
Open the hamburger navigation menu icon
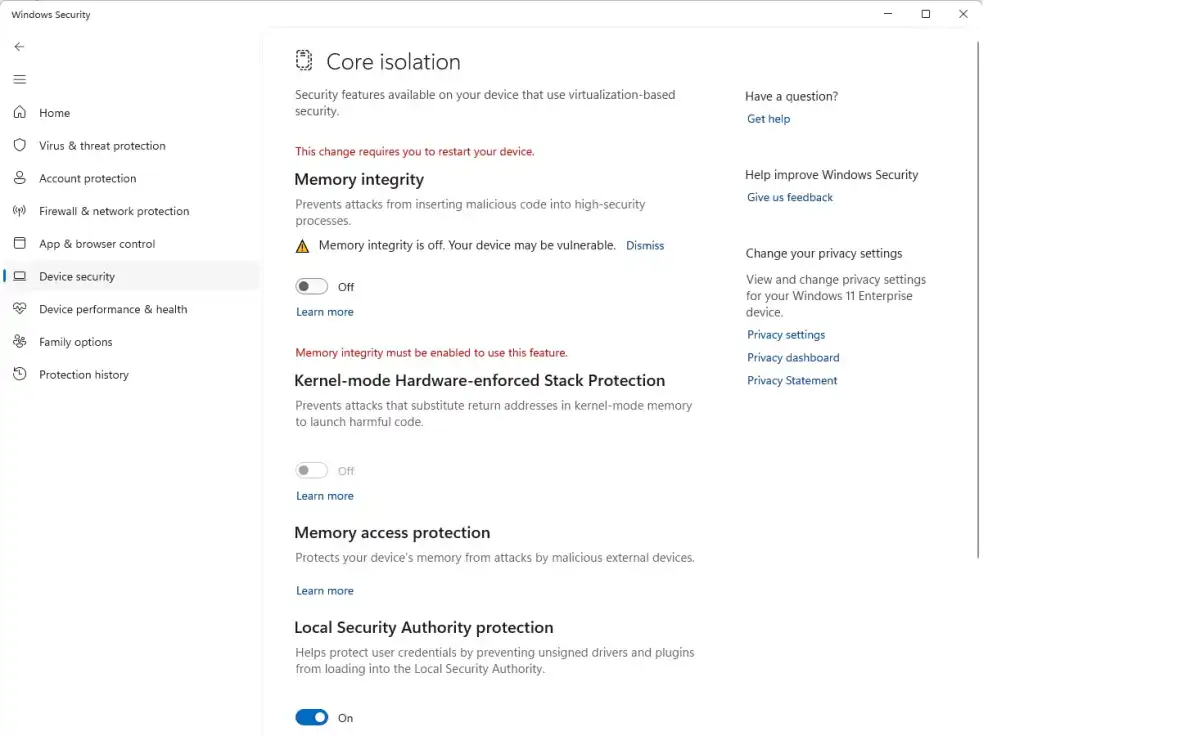click(x=19, y=79)
